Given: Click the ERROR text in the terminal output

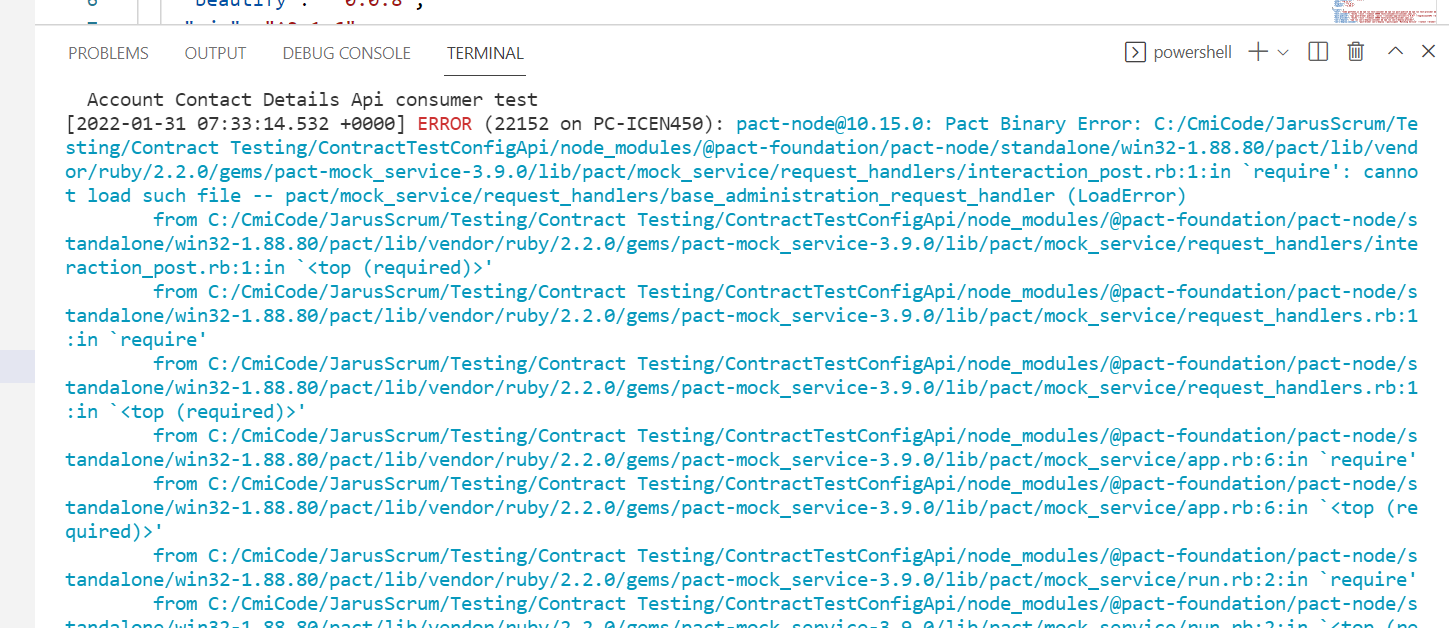Looking at the screenshot, I should coord(440,124).
